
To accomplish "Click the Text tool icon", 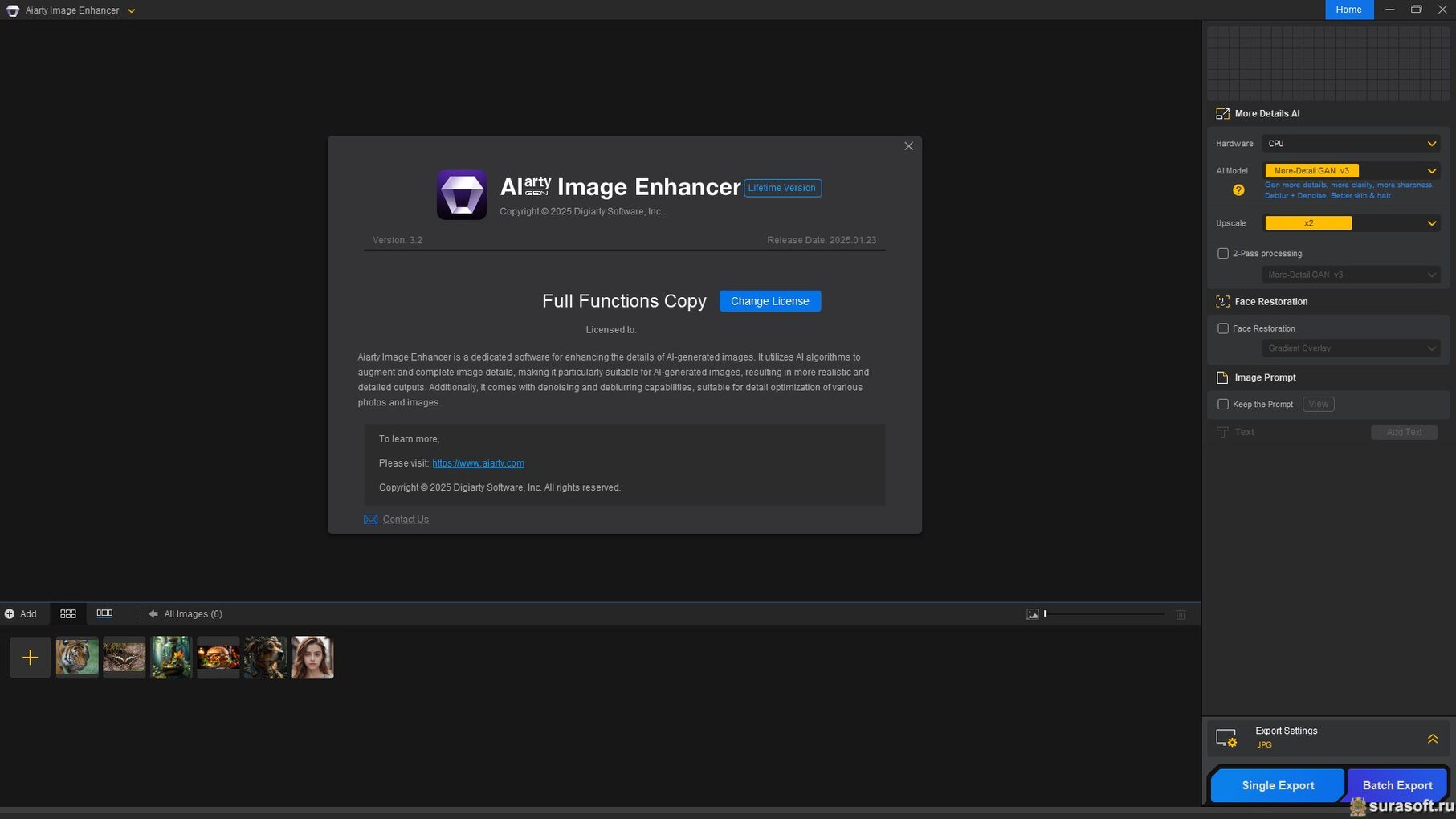I will click(1222, 432).
